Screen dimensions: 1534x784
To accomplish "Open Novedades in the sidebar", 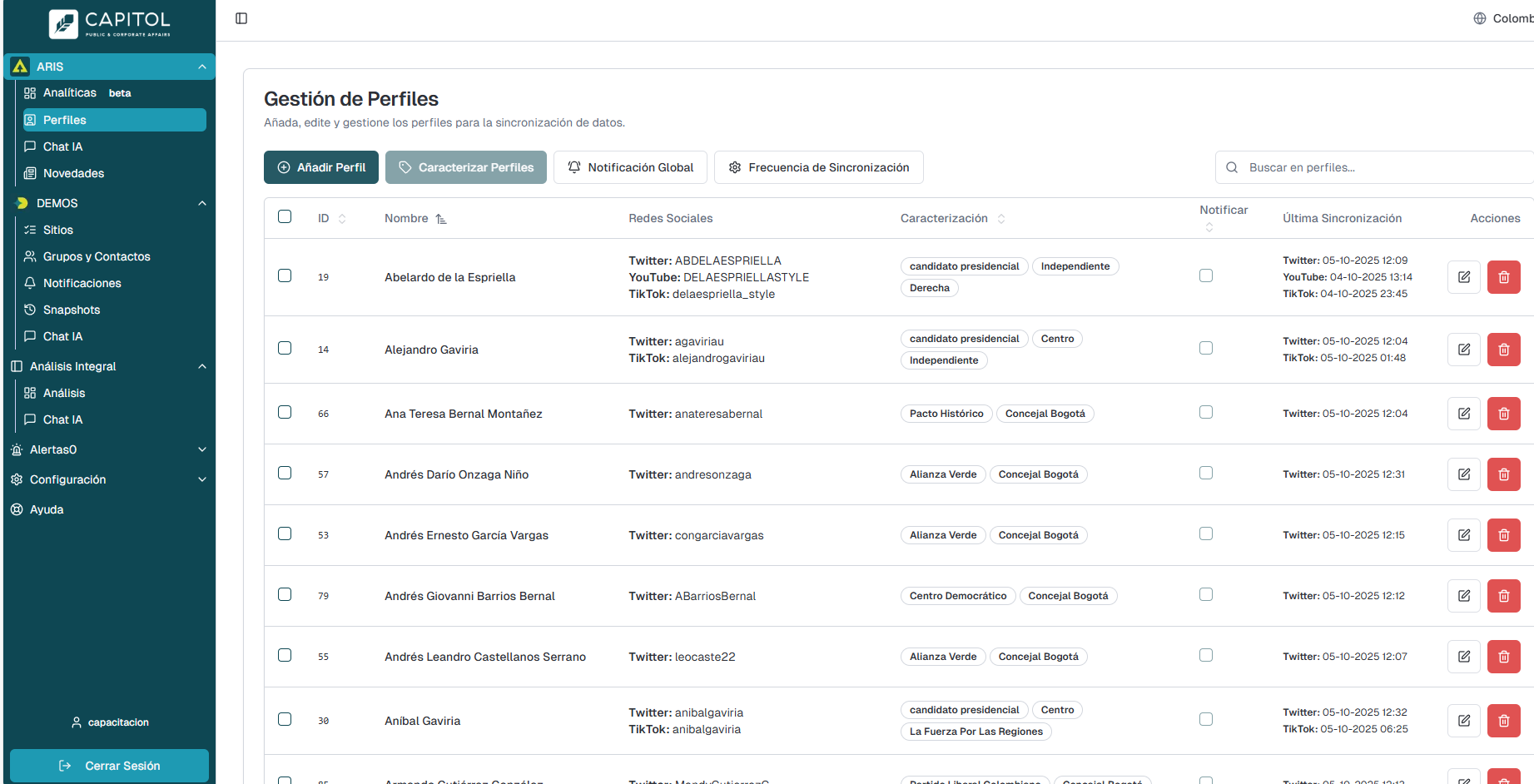I will point(73,173).
